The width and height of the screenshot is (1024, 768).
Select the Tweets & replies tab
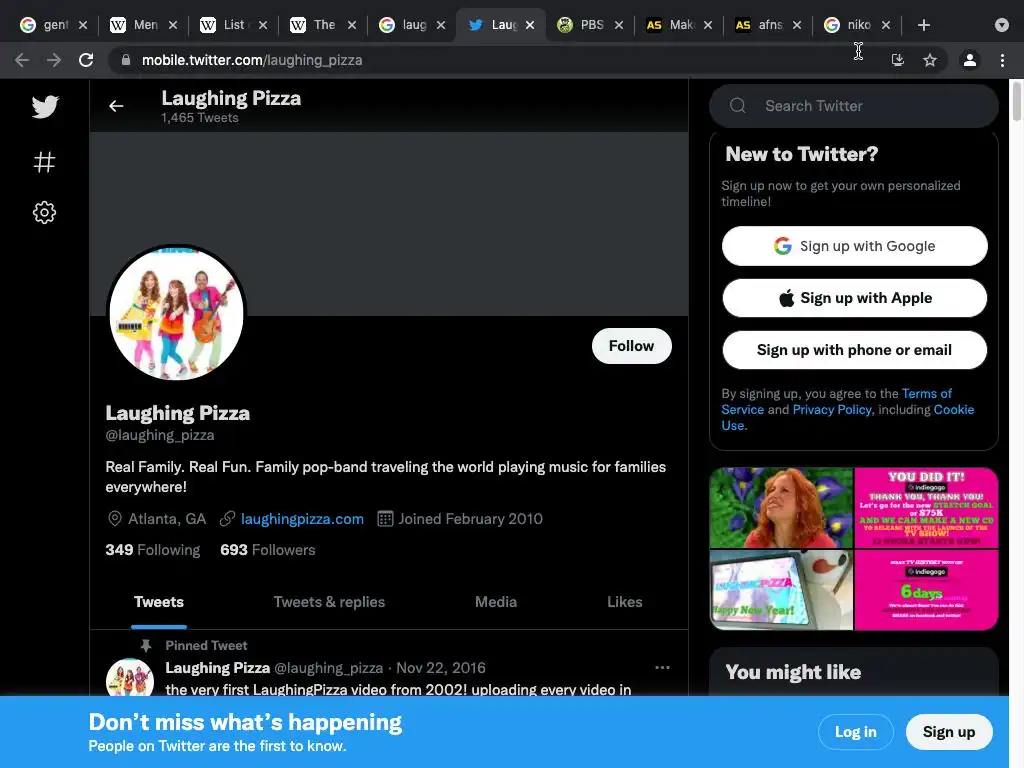(x=329, y=602)
